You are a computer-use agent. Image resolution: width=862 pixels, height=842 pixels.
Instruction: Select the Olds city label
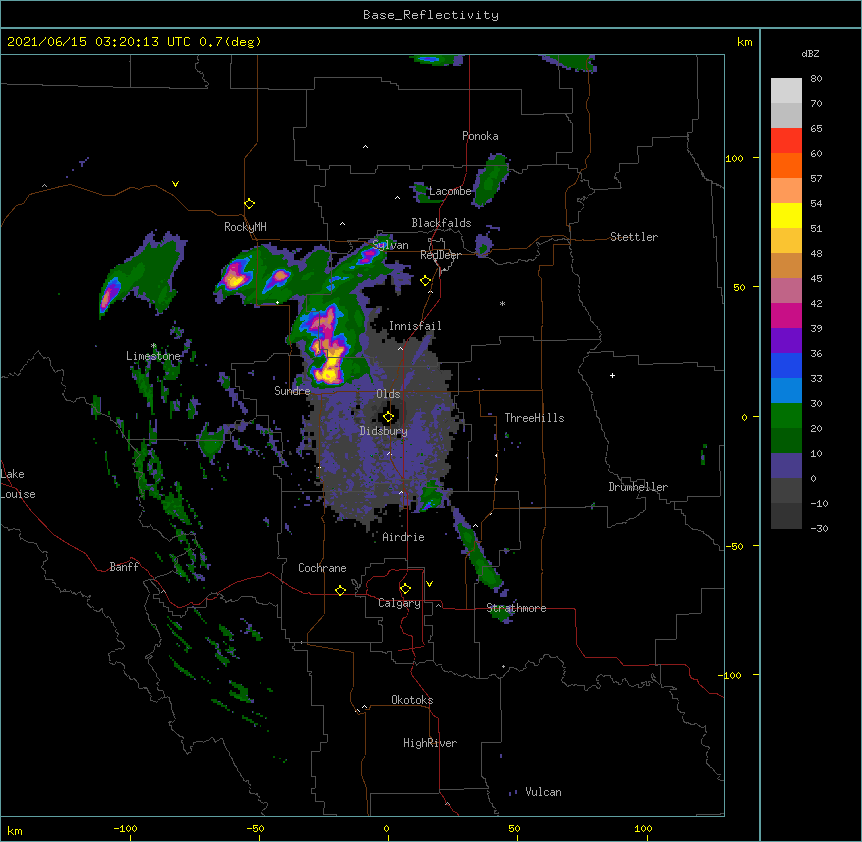pos(388,394)
